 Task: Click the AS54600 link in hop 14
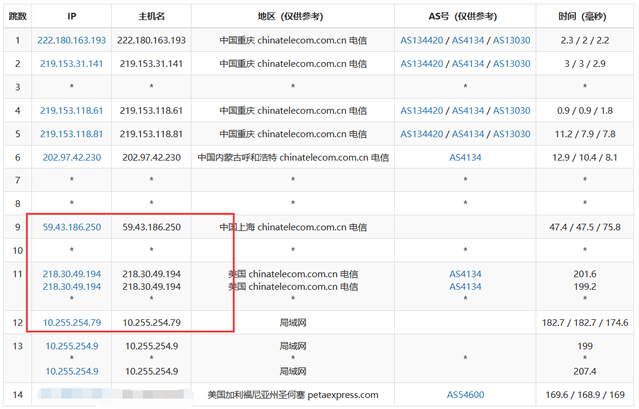tap(465, 394)
